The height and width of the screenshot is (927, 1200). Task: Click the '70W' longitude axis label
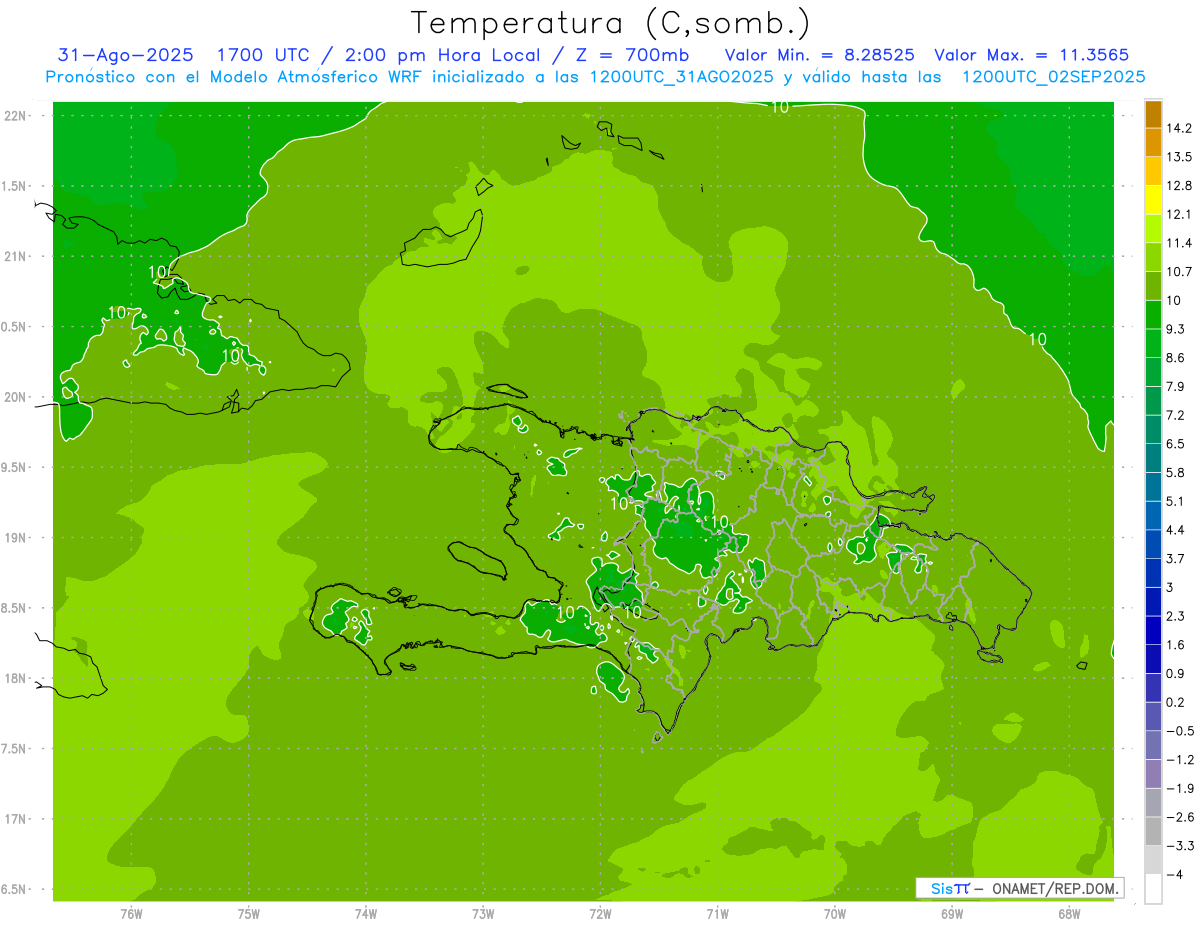tap(835, 914)
